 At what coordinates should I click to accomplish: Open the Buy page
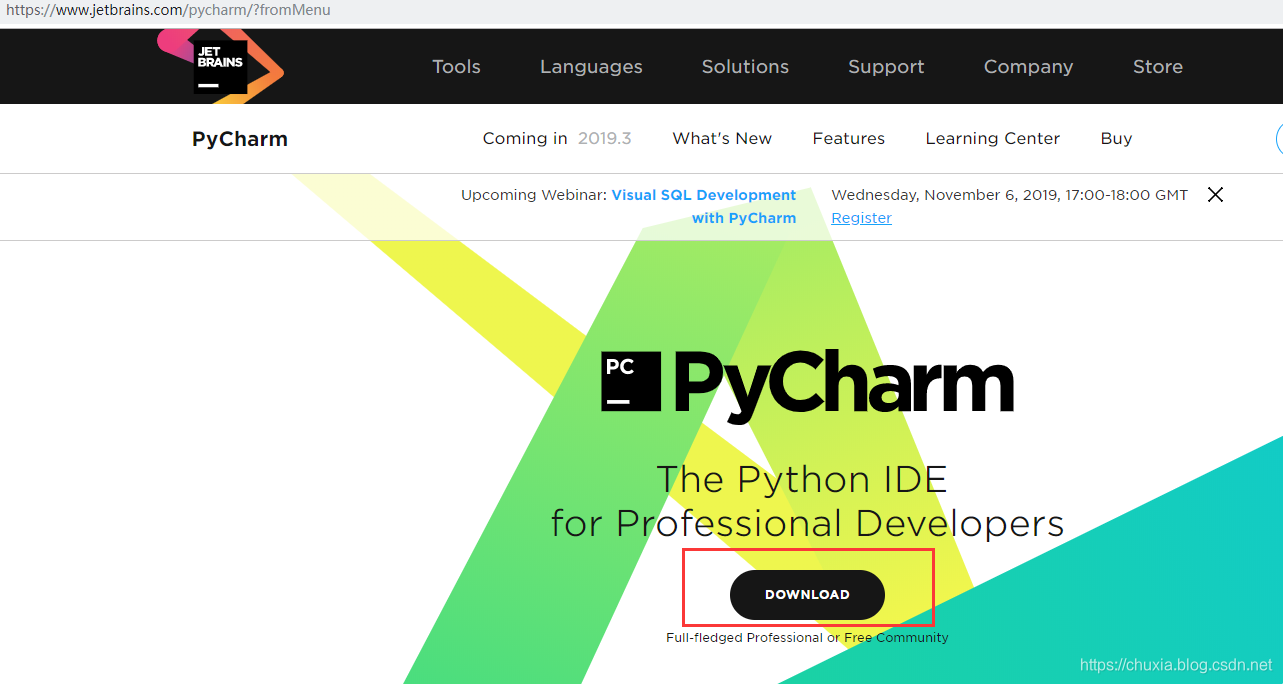click(1116, 139)
